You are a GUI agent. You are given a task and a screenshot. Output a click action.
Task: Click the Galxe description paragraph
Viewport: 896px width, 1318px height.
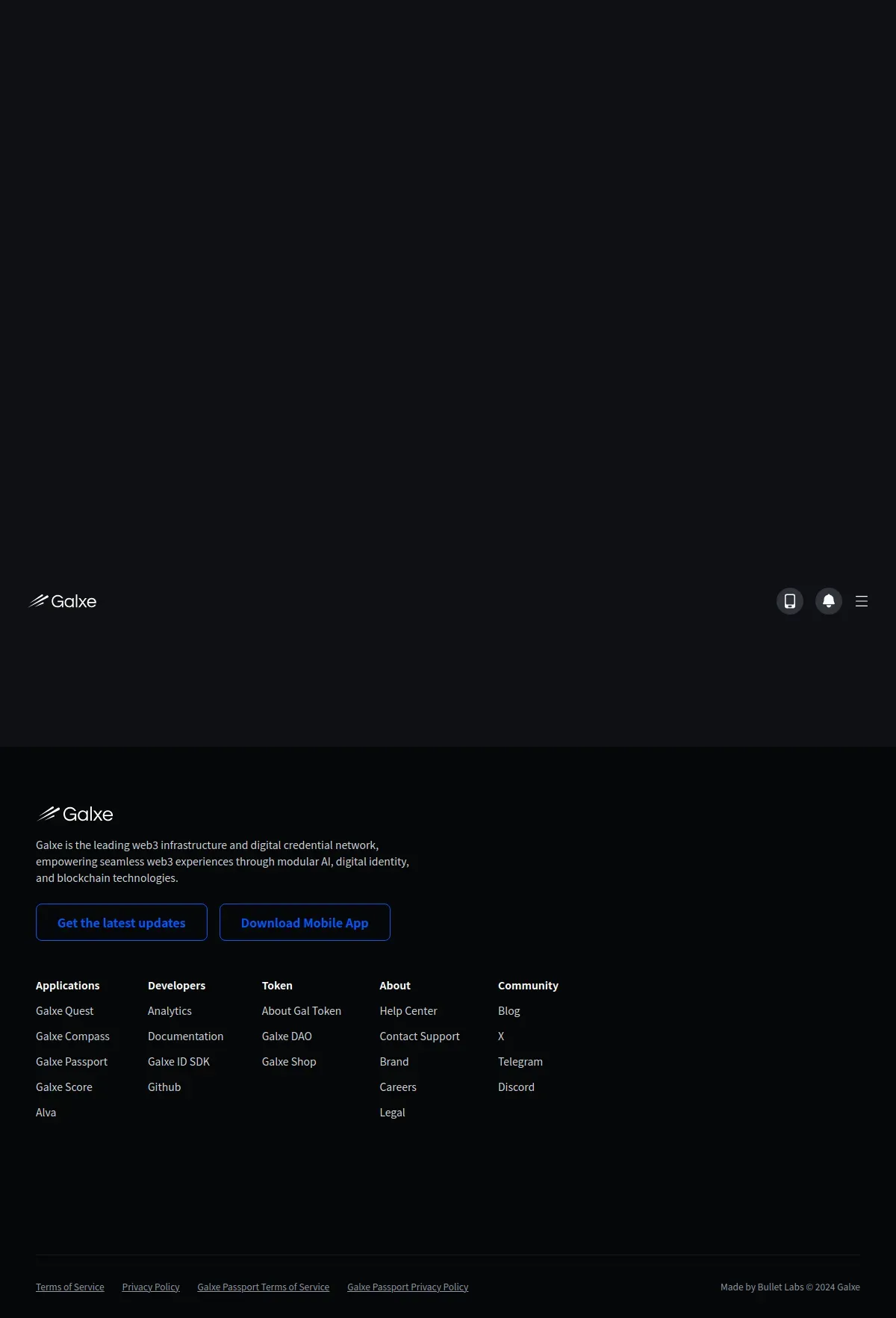click(x=223, y=862)
